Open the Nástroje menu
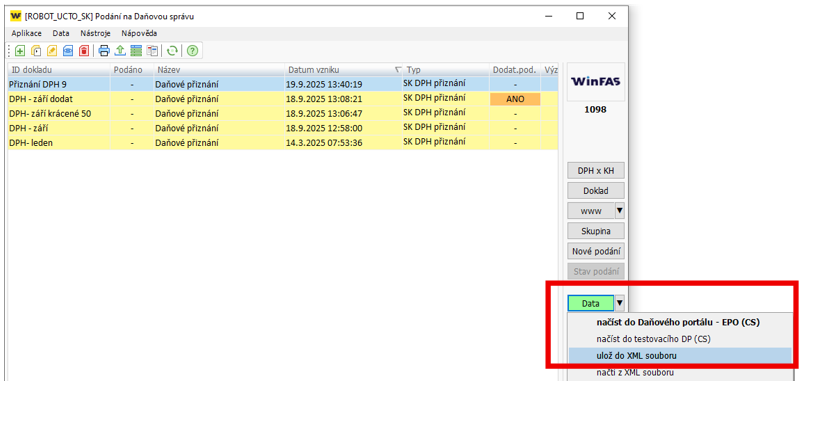 click(95, 33)
